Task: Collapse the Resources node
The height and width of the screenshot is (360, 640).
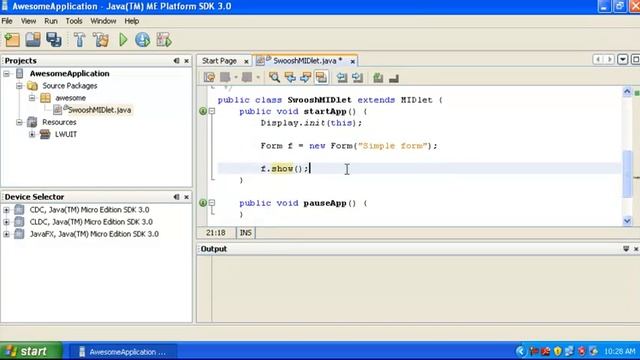Action: click(19, 122)
